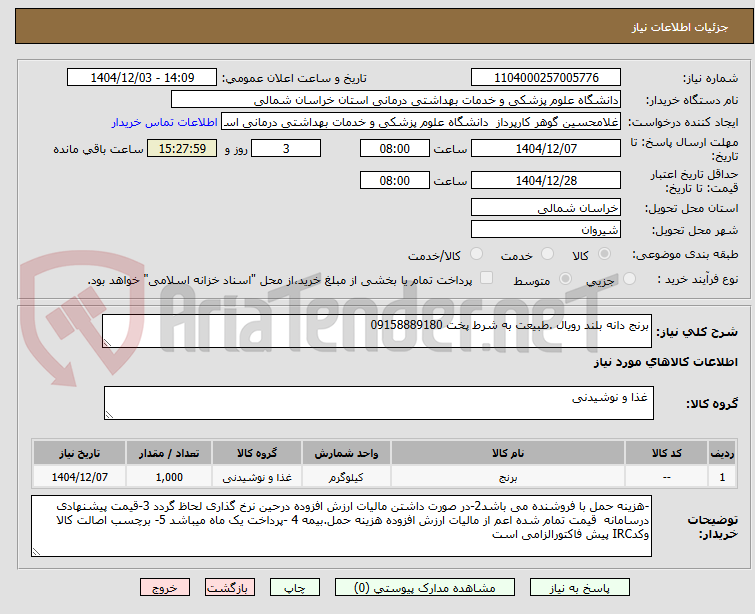The image size is (755, 614).
Task: Click the خروج exit button
Action: (x=165, y=588)
